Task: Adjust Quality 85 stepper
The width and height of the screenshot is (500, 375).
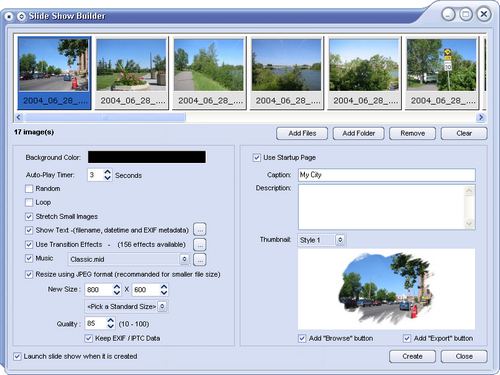Action: pos(110,323)
